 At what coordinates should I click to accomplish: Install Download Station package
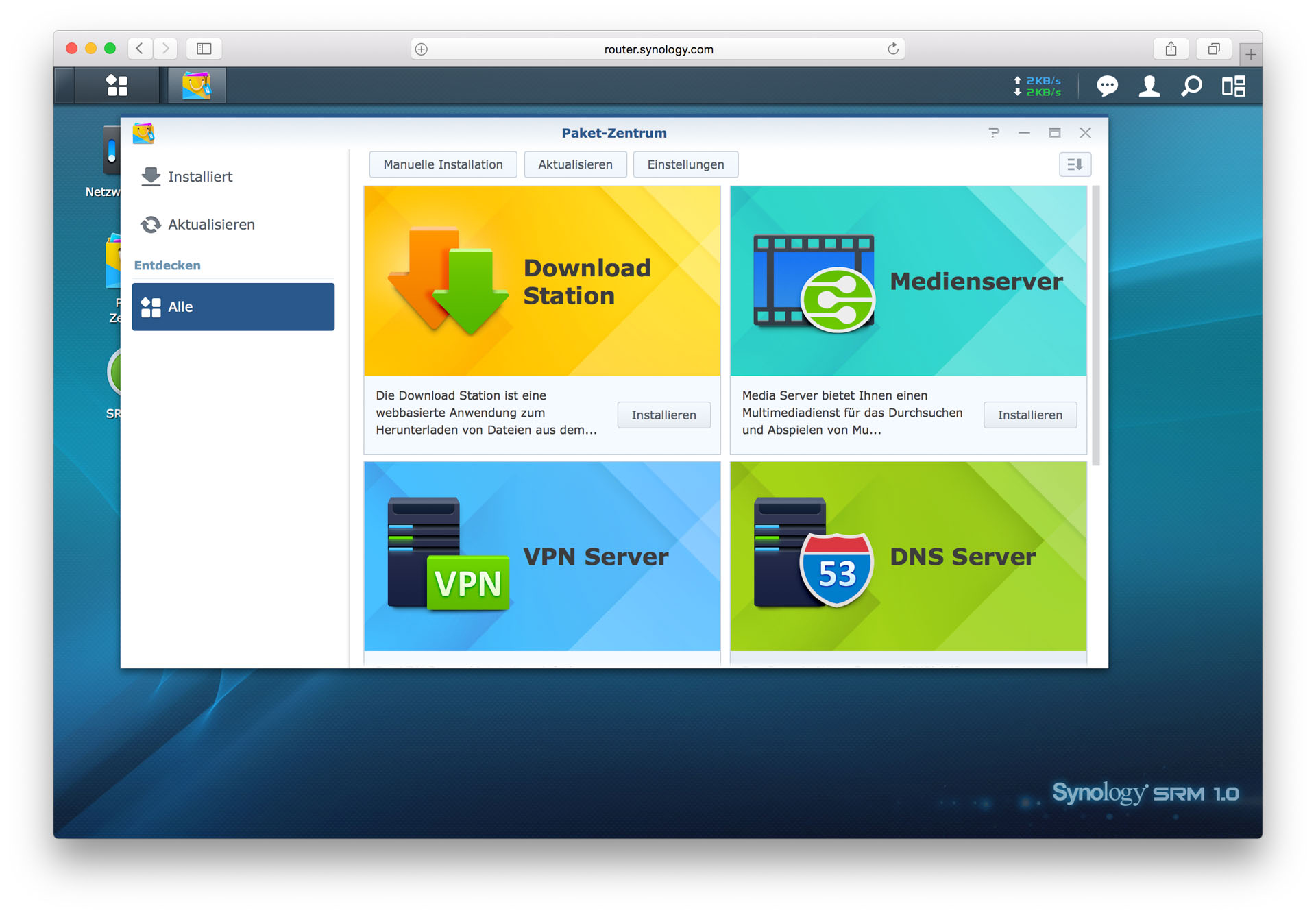click(663, 415)
